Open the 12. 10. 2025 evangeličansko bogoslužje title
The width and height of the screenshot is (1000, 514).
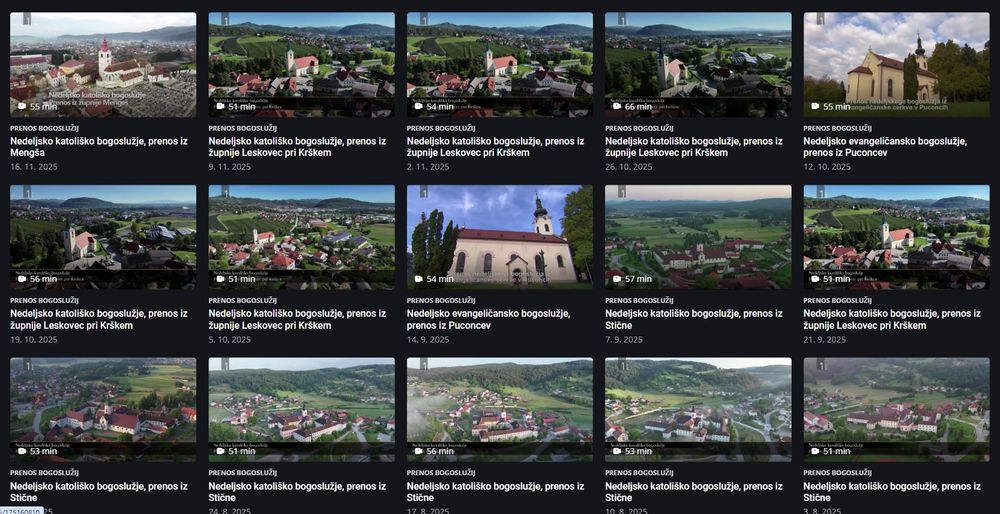[885, 147]
